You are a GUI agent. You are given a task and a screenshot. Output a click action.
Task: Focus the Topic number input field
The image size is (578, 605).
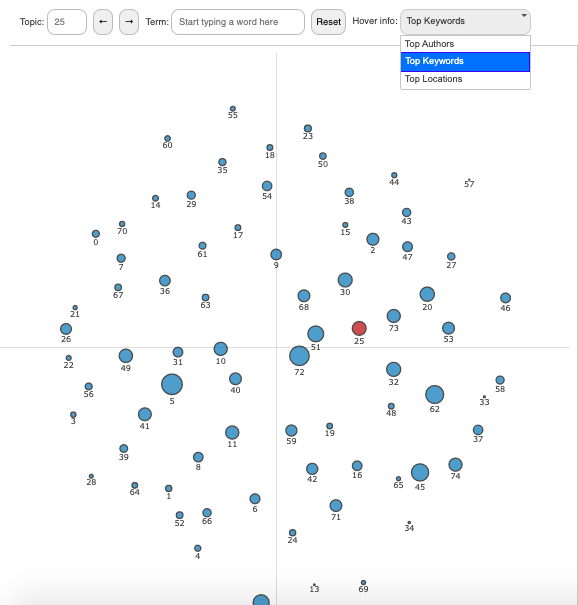click(67, 22)
